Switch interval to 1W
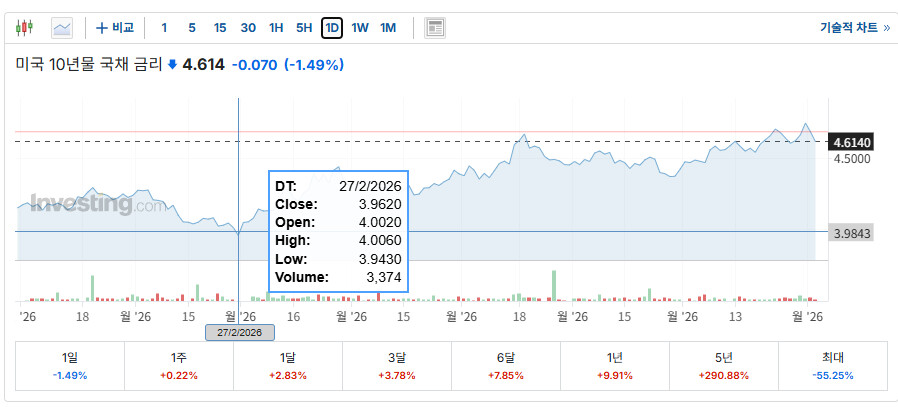This screenshot has height=407, width=898. [x=360, y=27]
